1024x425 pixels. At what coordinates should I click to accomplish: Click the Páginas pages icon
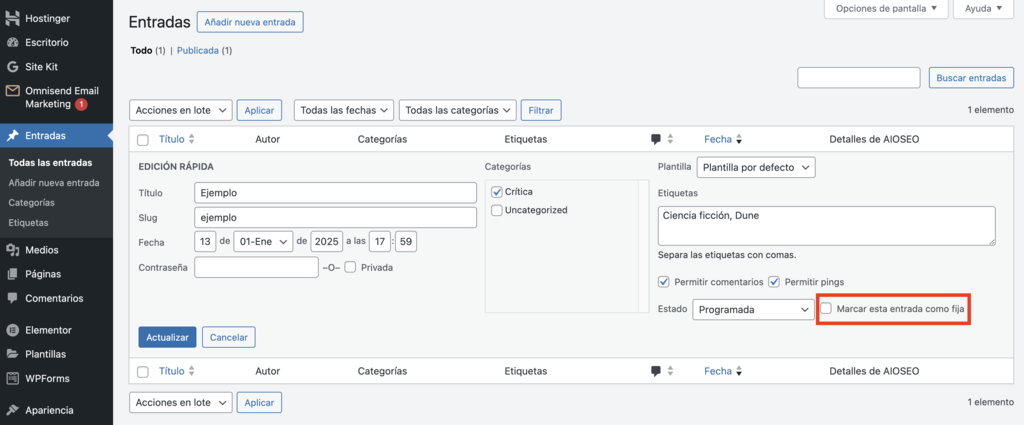12,274
